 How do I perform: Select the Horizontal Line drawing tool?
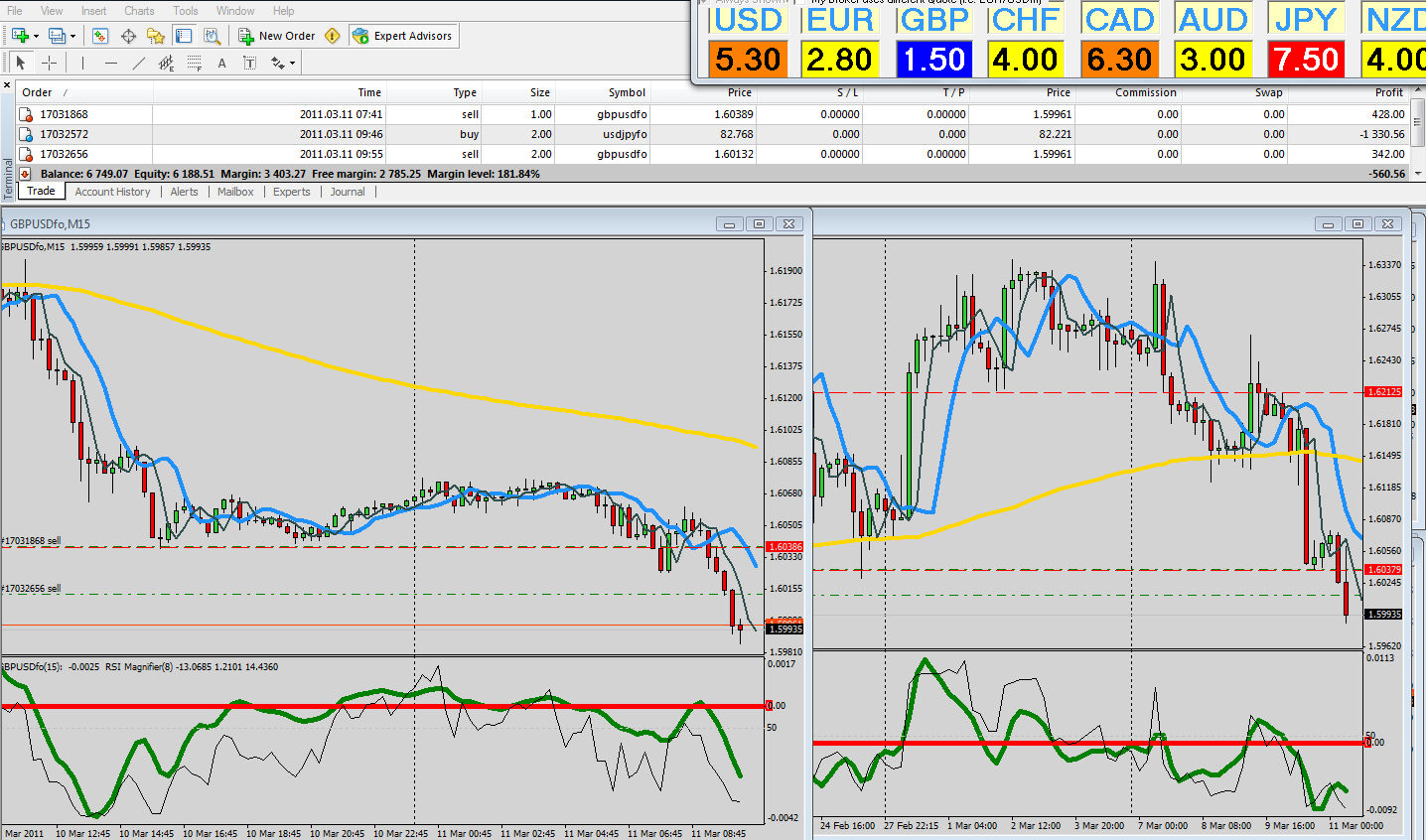pyautogui.click(x=110, y=63)
